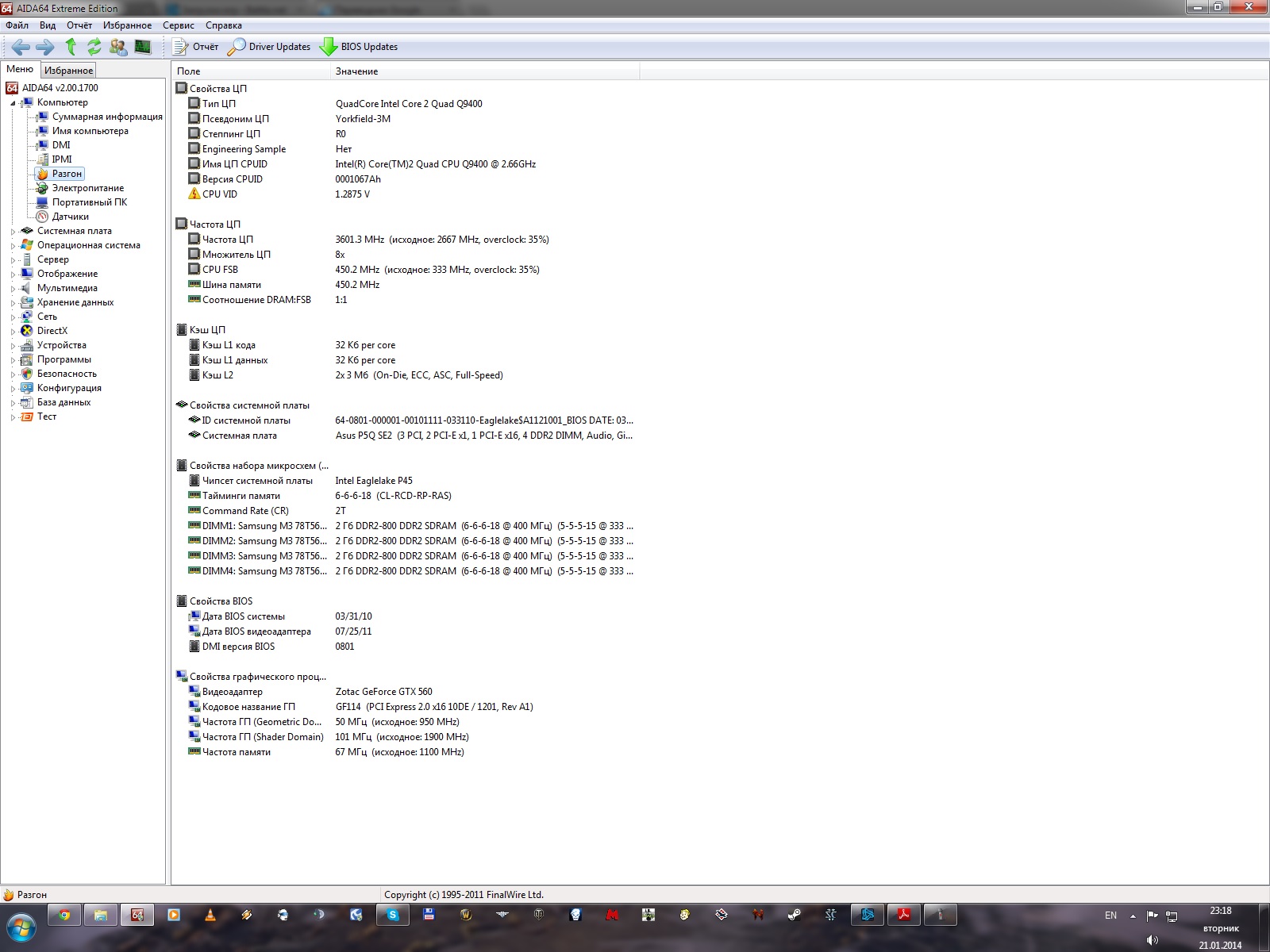Launch World of Warcraft from the taskbar

(466, 916)
